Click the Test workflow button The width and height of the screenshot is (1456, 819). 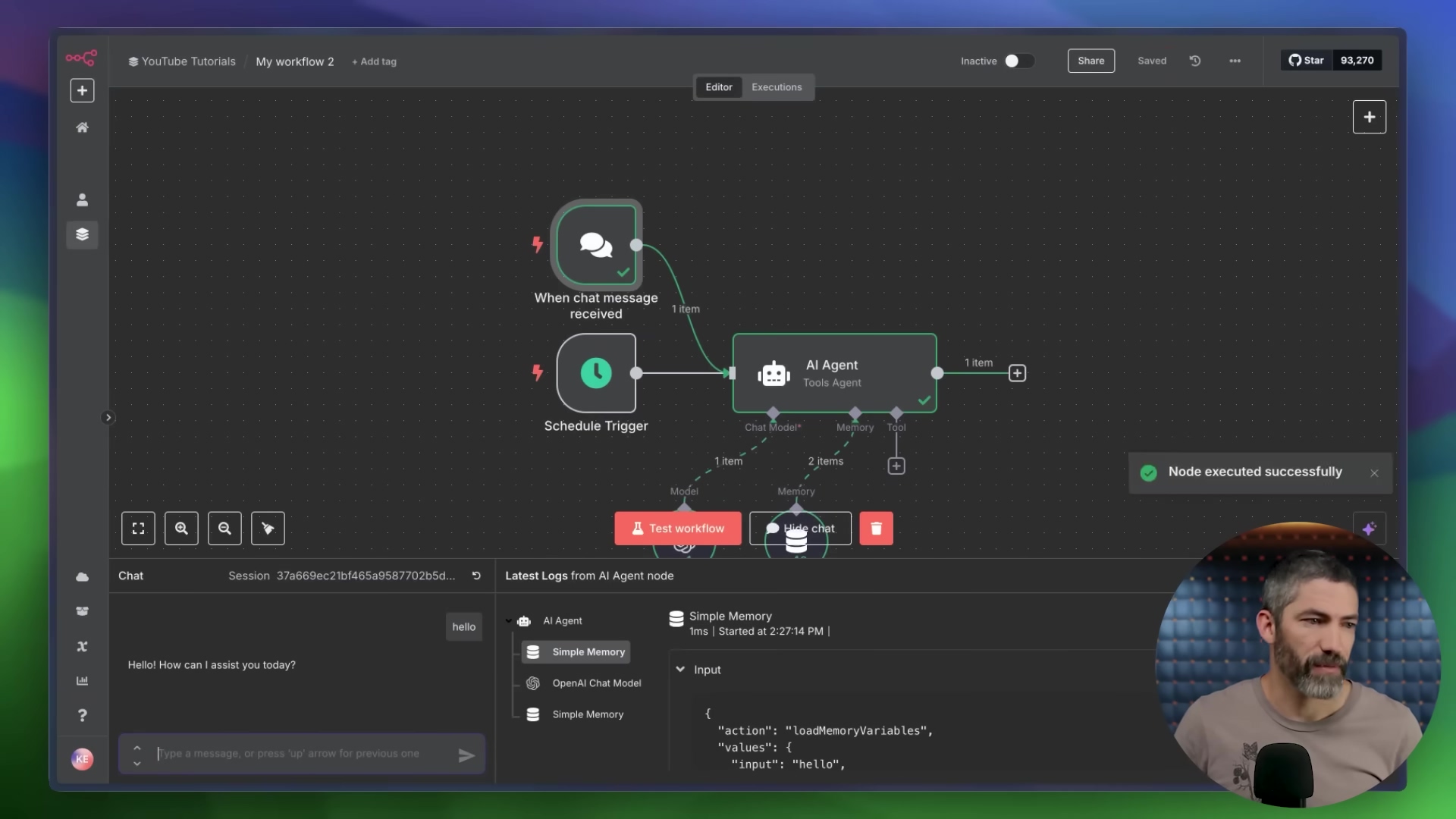tap(678, 529)
